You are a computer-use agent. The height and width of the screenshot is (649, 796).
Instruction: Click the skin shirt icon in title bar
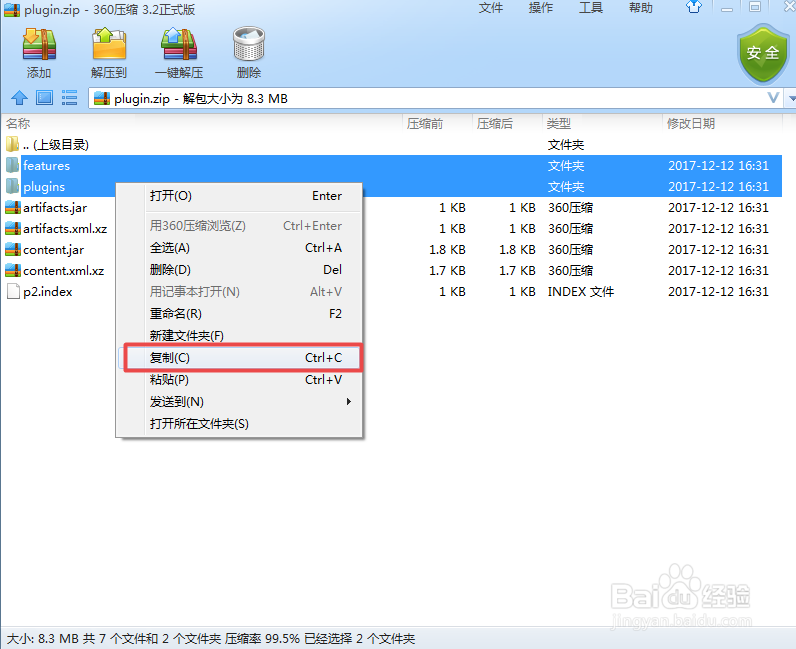pos(693,7)
